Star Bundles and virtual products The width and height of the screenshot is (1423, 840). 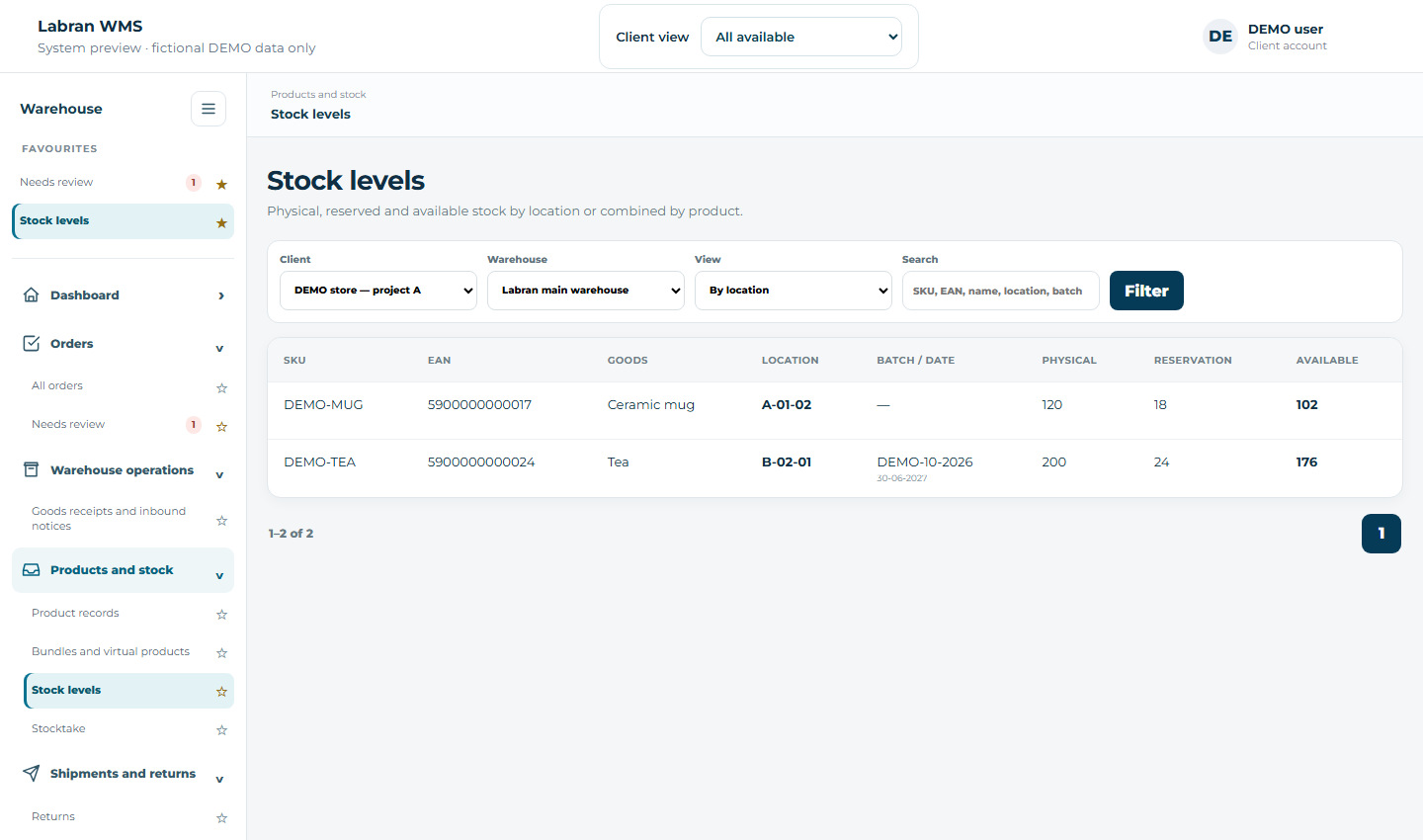(x=221, y=653)
